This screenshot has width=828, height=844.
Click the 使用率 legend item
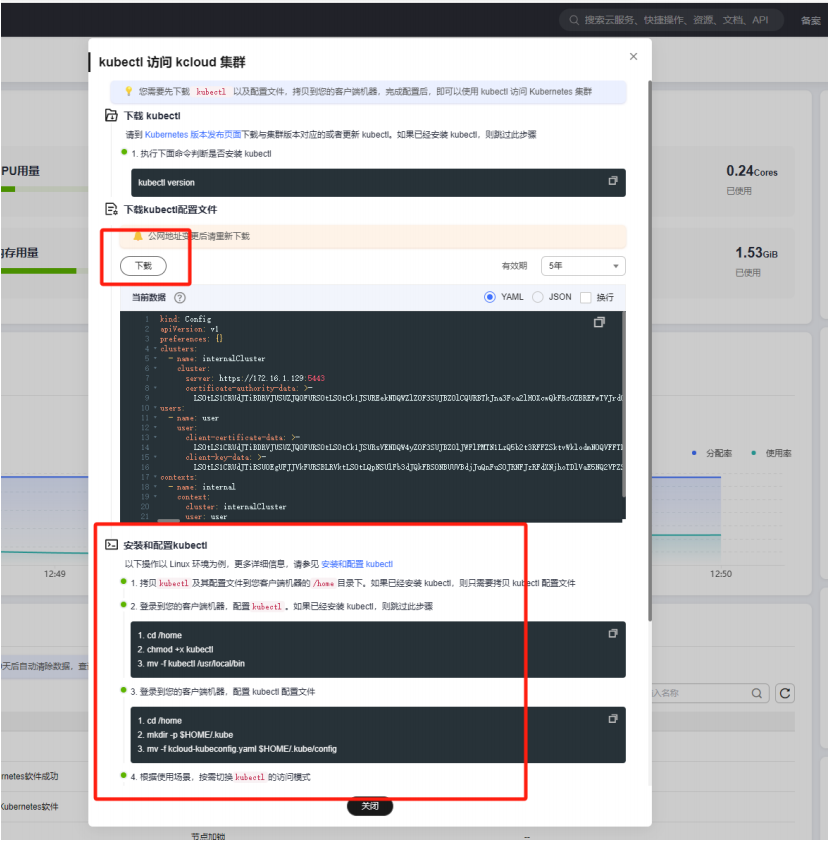click(771, 453)
